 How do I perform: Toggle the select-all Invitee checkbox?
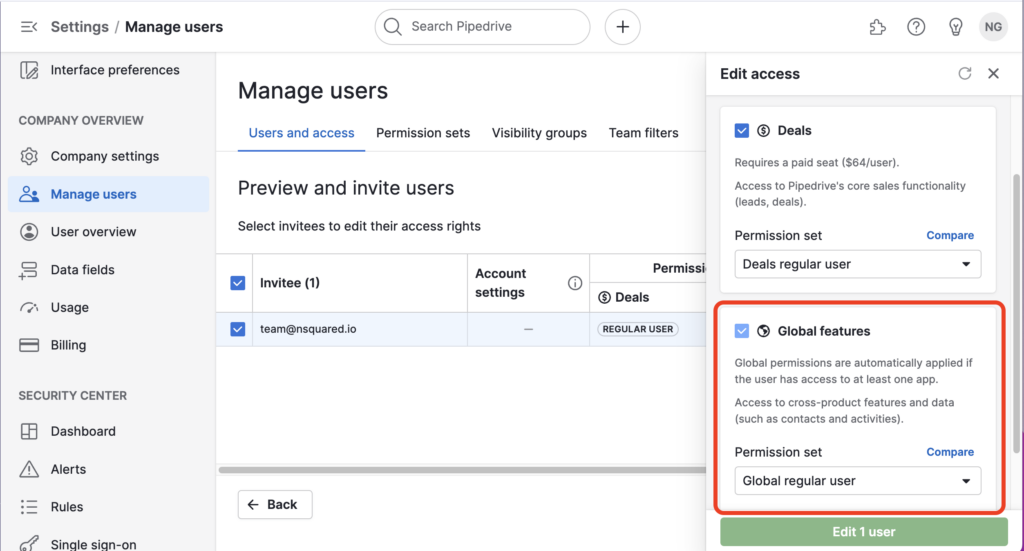(x=238, y=283)
